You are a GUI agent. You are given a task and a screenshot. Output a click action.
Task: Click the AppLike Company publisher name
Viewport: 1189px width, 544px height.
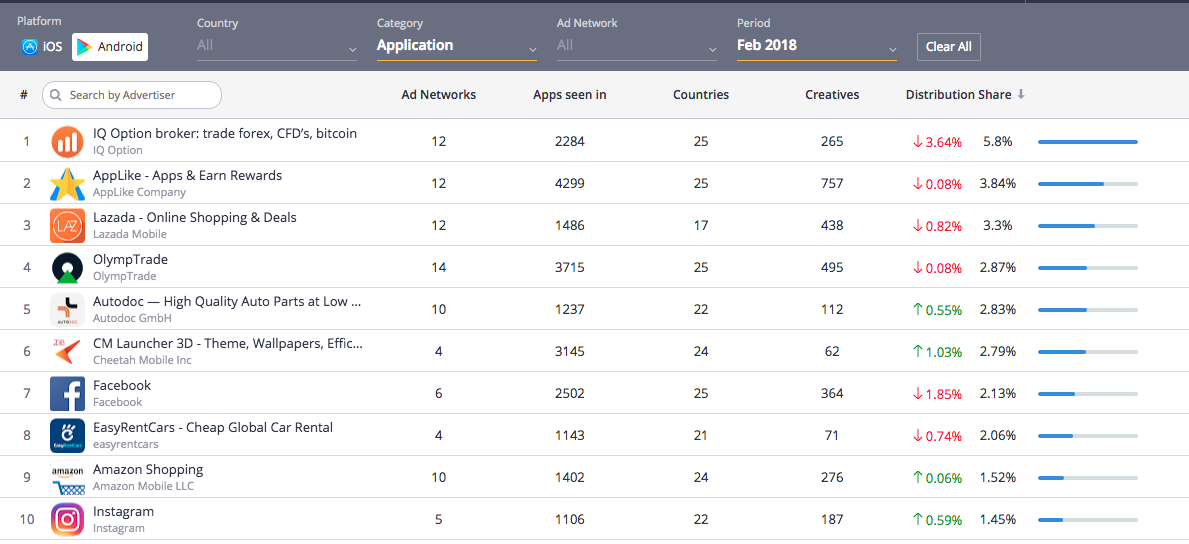point(140,193)
